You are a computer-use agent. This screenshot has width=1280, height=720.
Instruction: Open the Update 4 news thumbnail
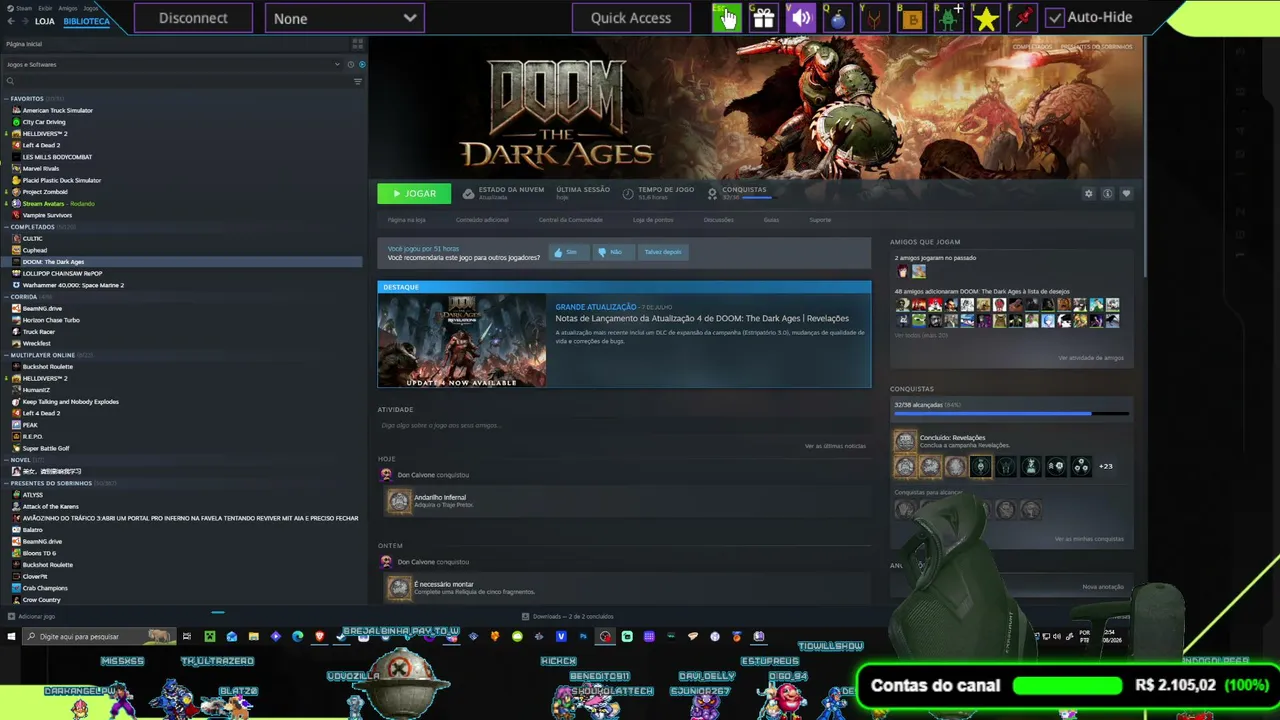point(462,340)
